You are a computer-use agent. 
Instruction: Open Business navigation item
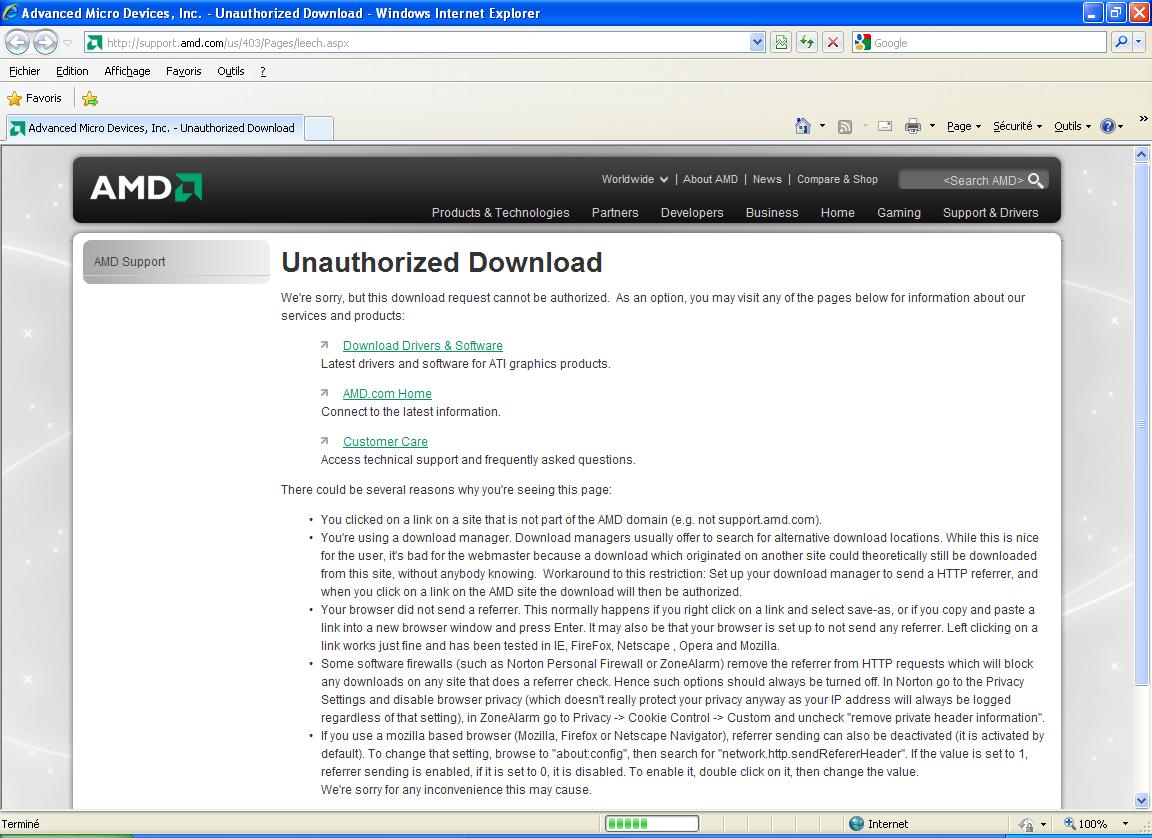tap(772, 212)
